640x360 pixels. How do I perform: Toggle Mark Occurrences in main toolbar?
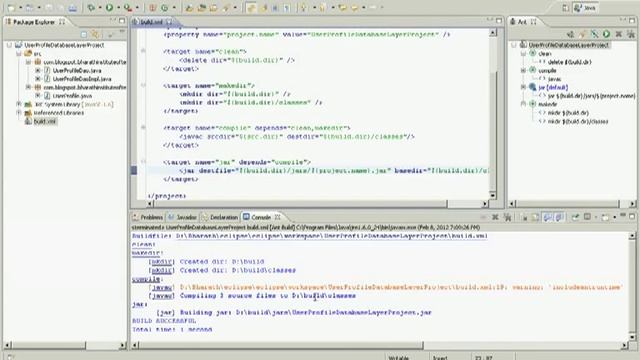251,7
